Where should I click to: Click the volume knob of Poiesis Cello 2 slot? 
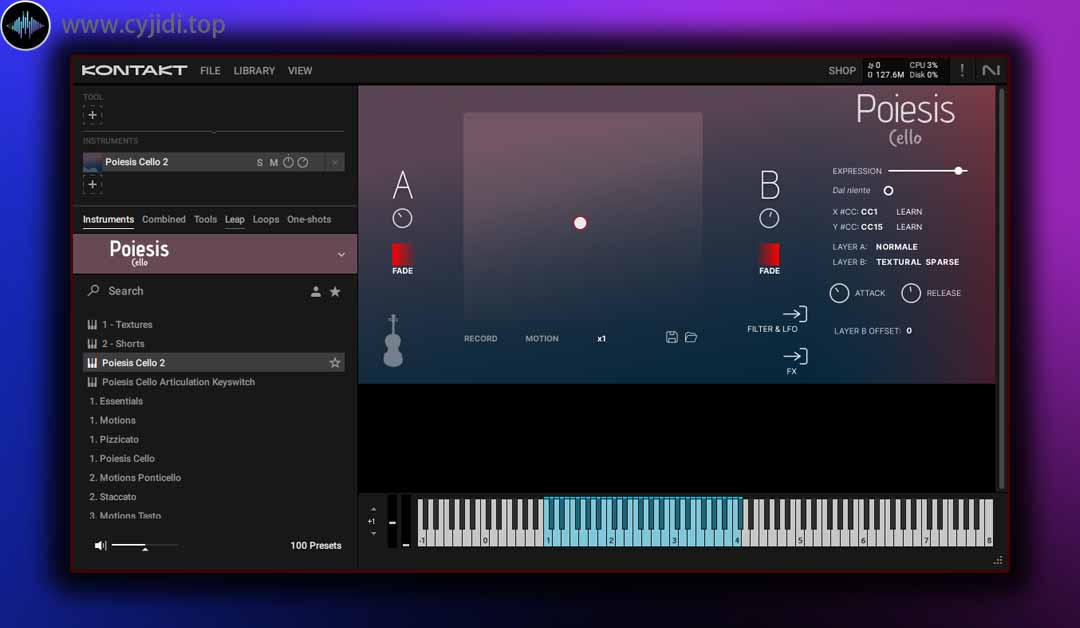(288, 163)
